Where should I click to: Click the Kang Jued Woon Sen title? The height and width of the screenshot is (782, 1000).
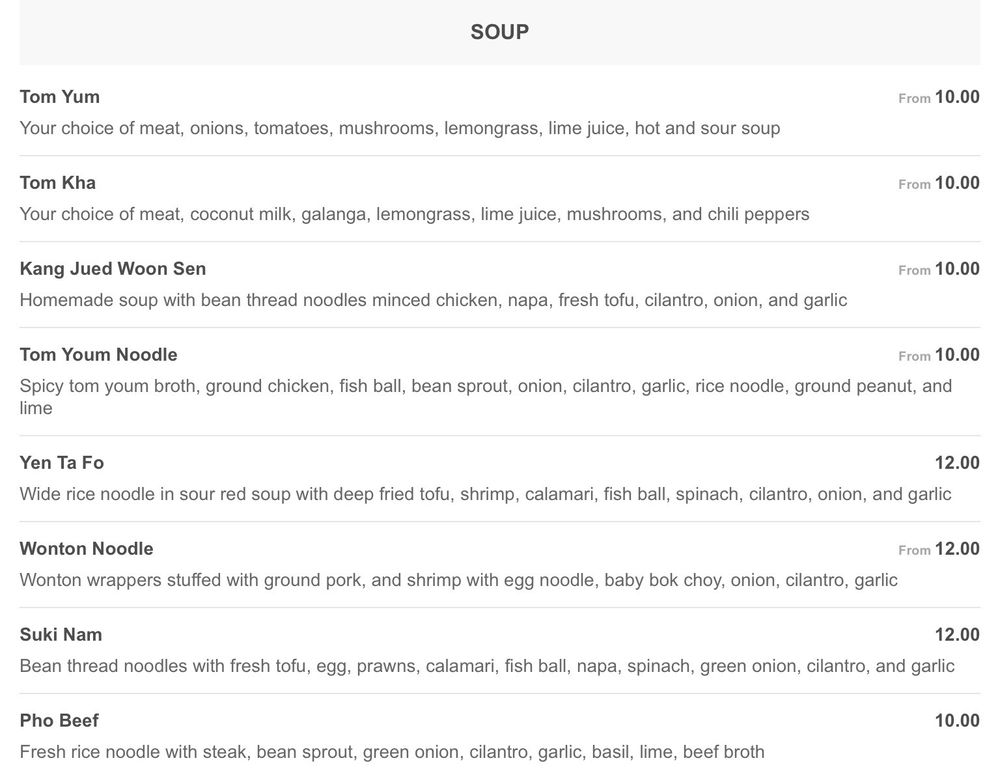point(113,269)
